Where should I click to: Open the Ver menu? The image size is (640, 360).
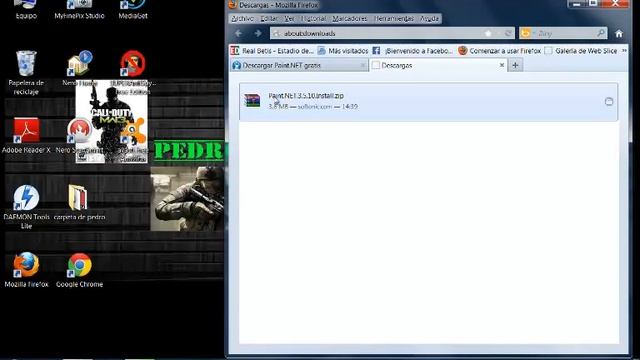coord(289,19)
